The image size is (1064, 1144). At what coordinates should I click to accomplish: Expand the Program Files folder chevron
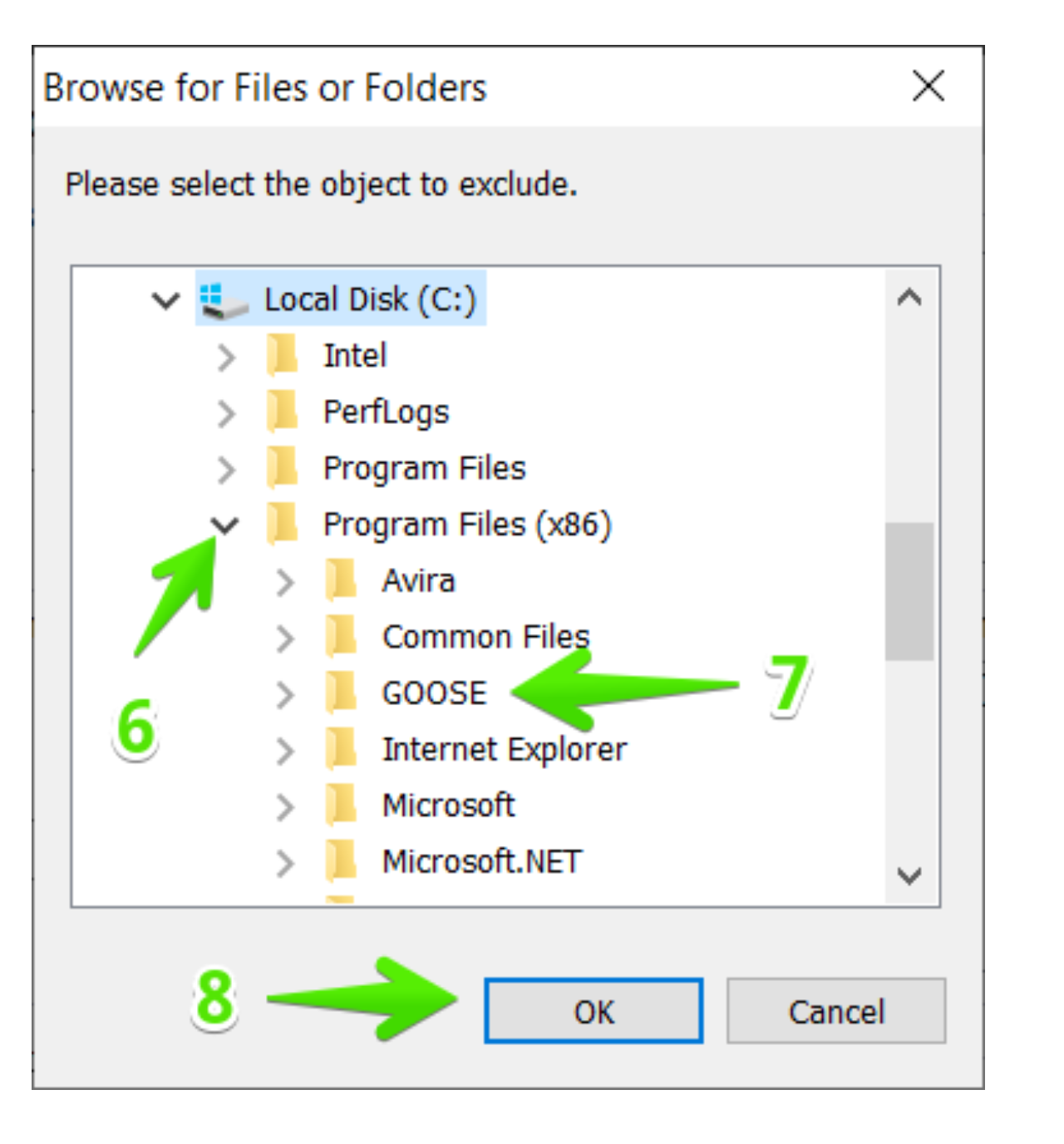tap(226, 469)
